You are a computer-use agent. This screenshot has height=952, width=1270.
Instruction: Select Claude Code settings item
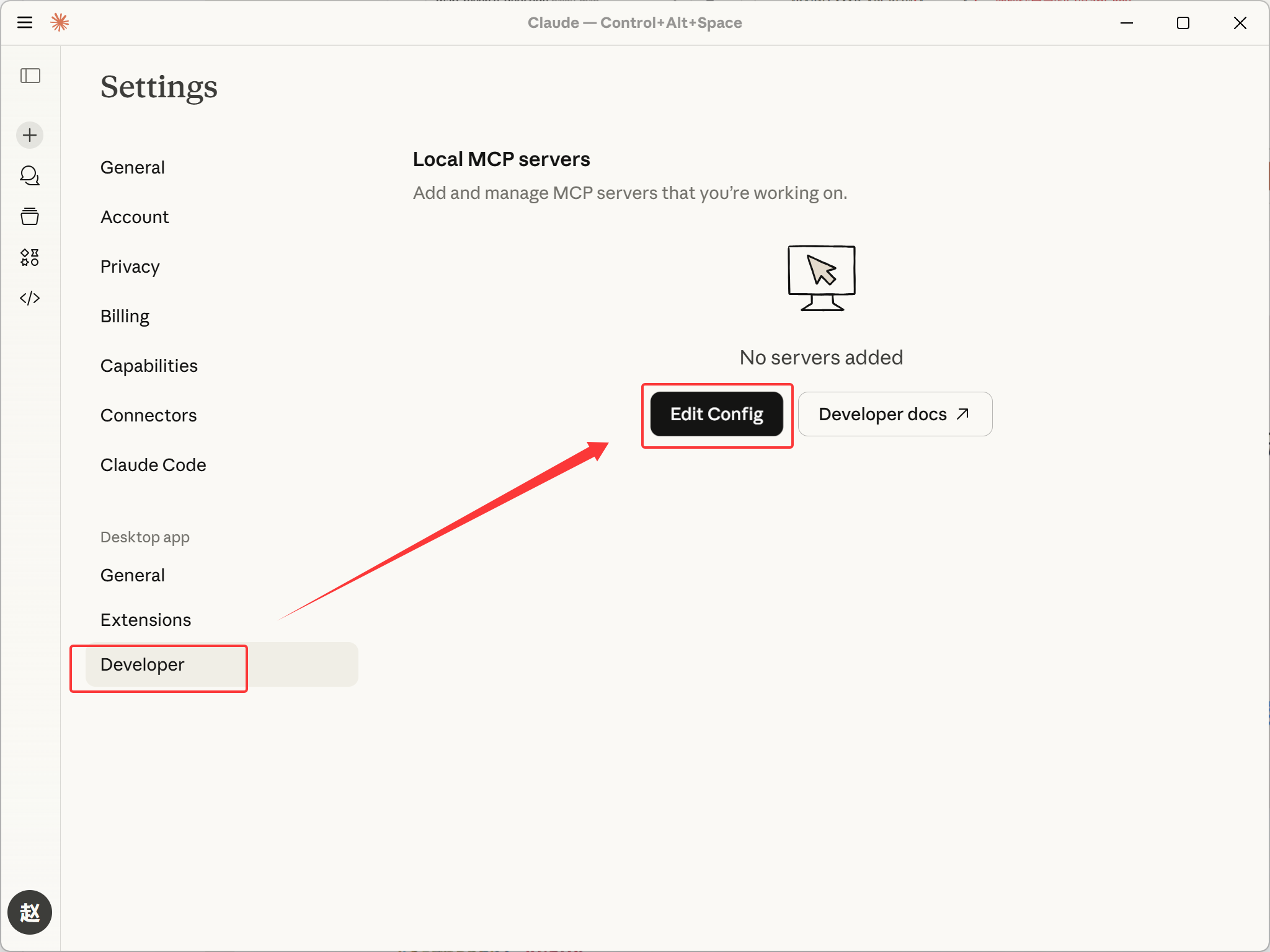(x=153, y=465)
